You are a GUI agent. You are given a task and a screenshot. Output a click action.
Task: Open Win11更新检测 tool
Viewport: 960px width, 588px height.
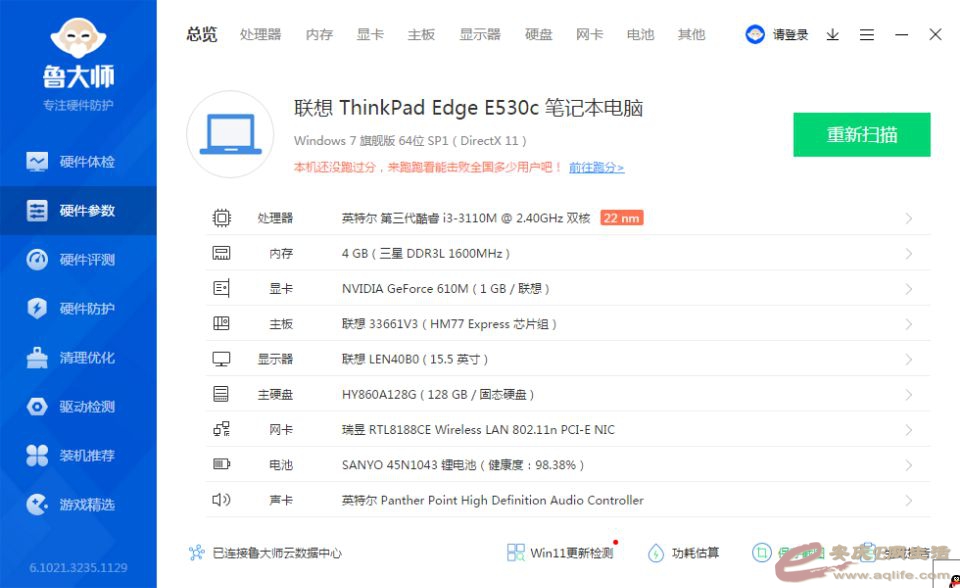tap(560, 553)
